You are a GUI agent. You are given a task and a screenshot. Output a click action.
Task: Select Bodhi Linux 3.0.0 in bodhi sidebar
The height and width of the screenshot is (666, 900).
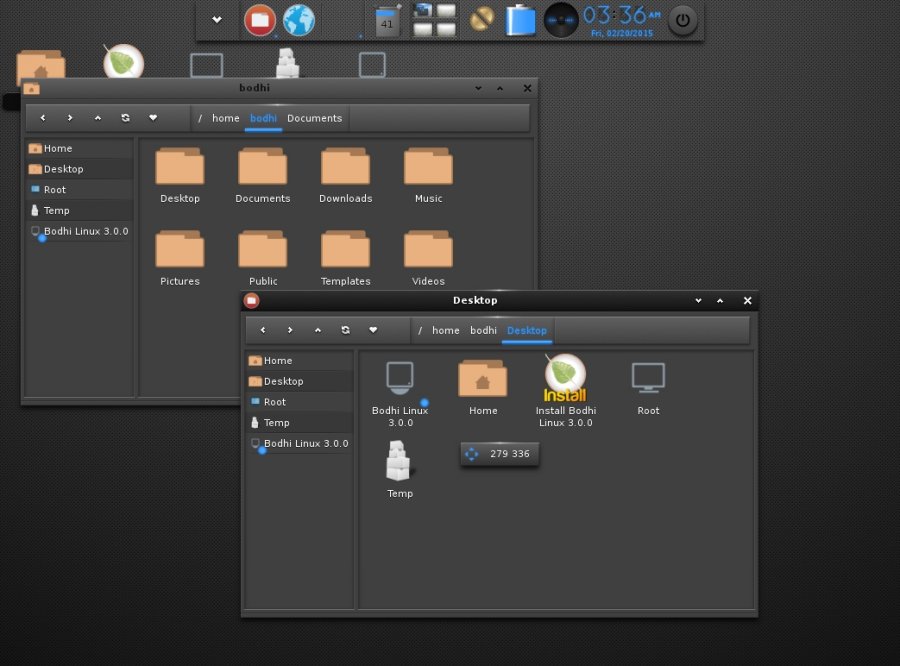click(80, 231)
